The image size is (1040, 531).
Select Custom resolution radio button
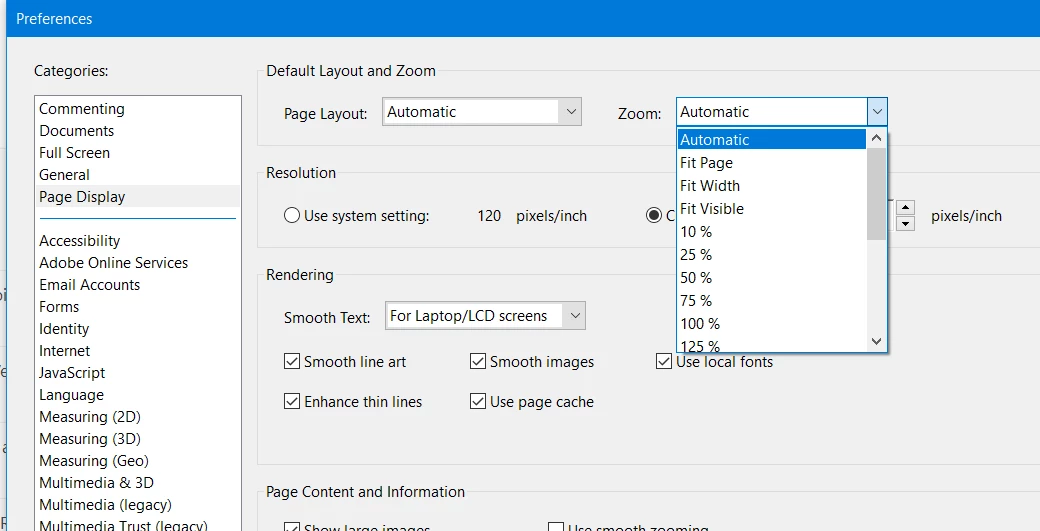coord(654,215)
